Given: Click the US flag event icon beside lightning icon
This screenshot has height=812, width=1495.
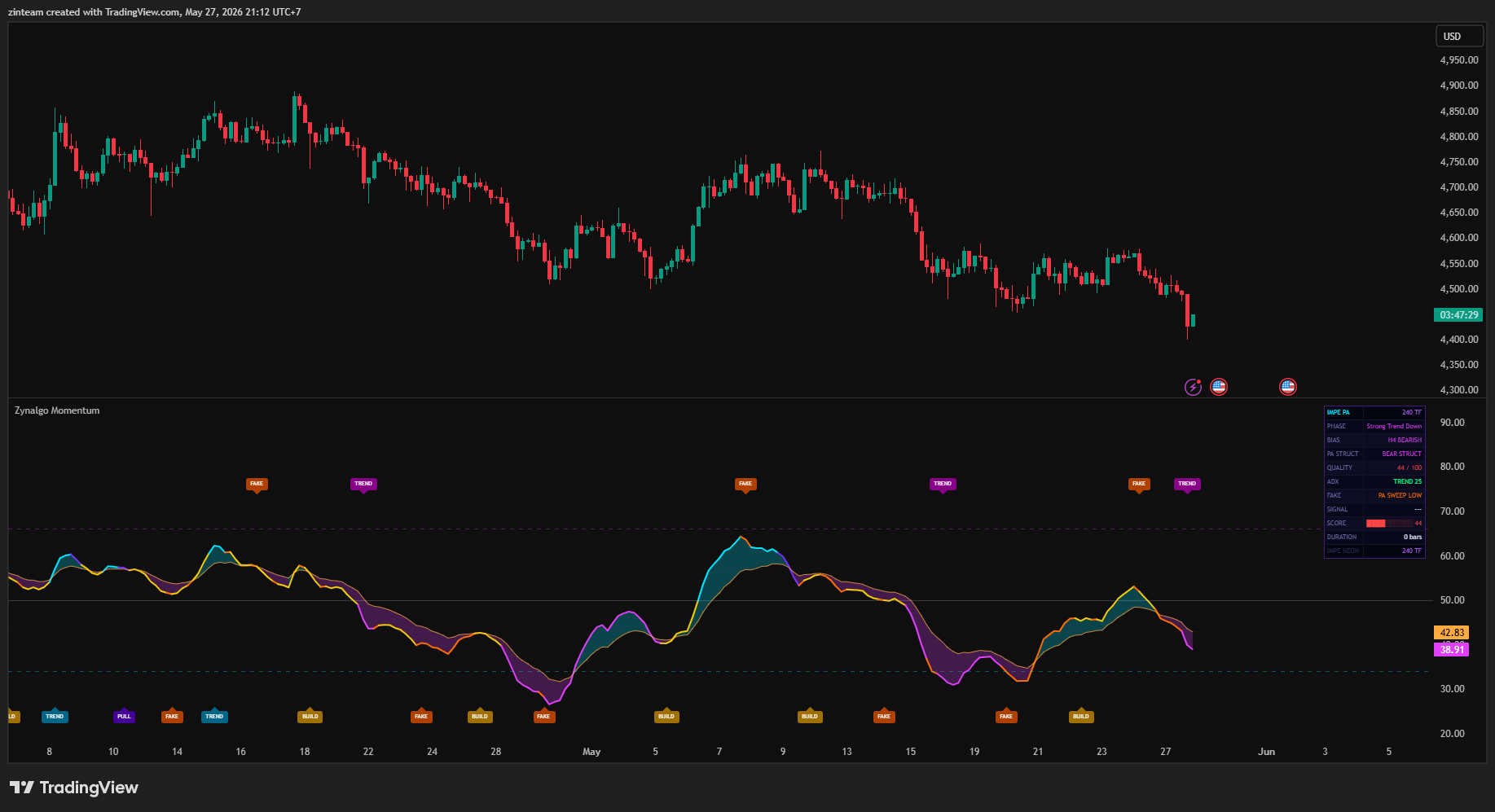Looking at the screenshot, I should pyautogui.click(x=1219, y=387).
